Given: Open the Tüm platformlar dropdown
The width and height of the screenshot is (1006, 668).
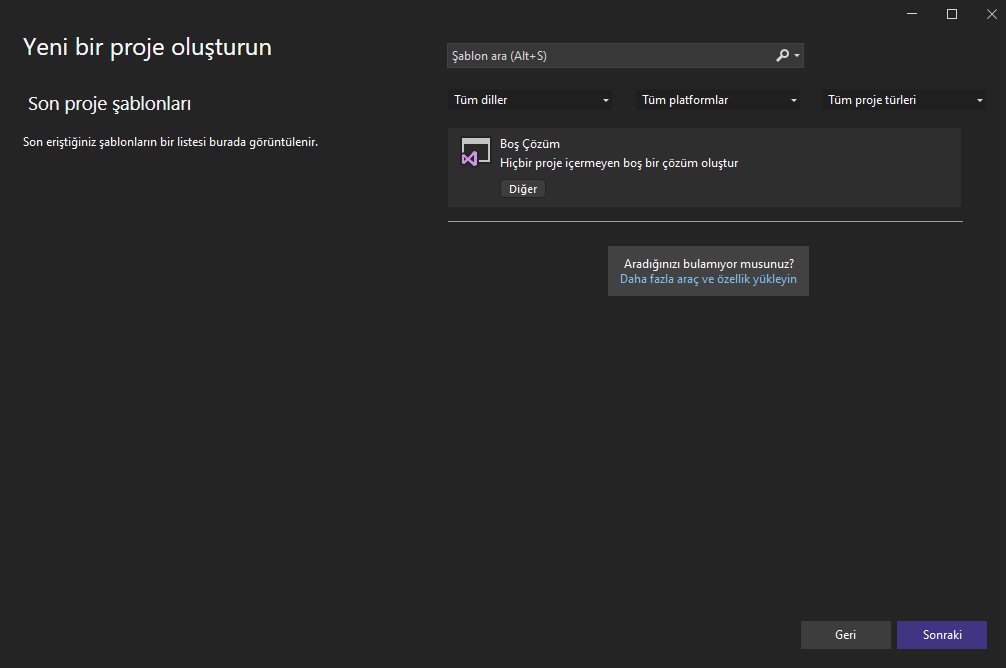Looking at the screenshot, I should 718,100.
